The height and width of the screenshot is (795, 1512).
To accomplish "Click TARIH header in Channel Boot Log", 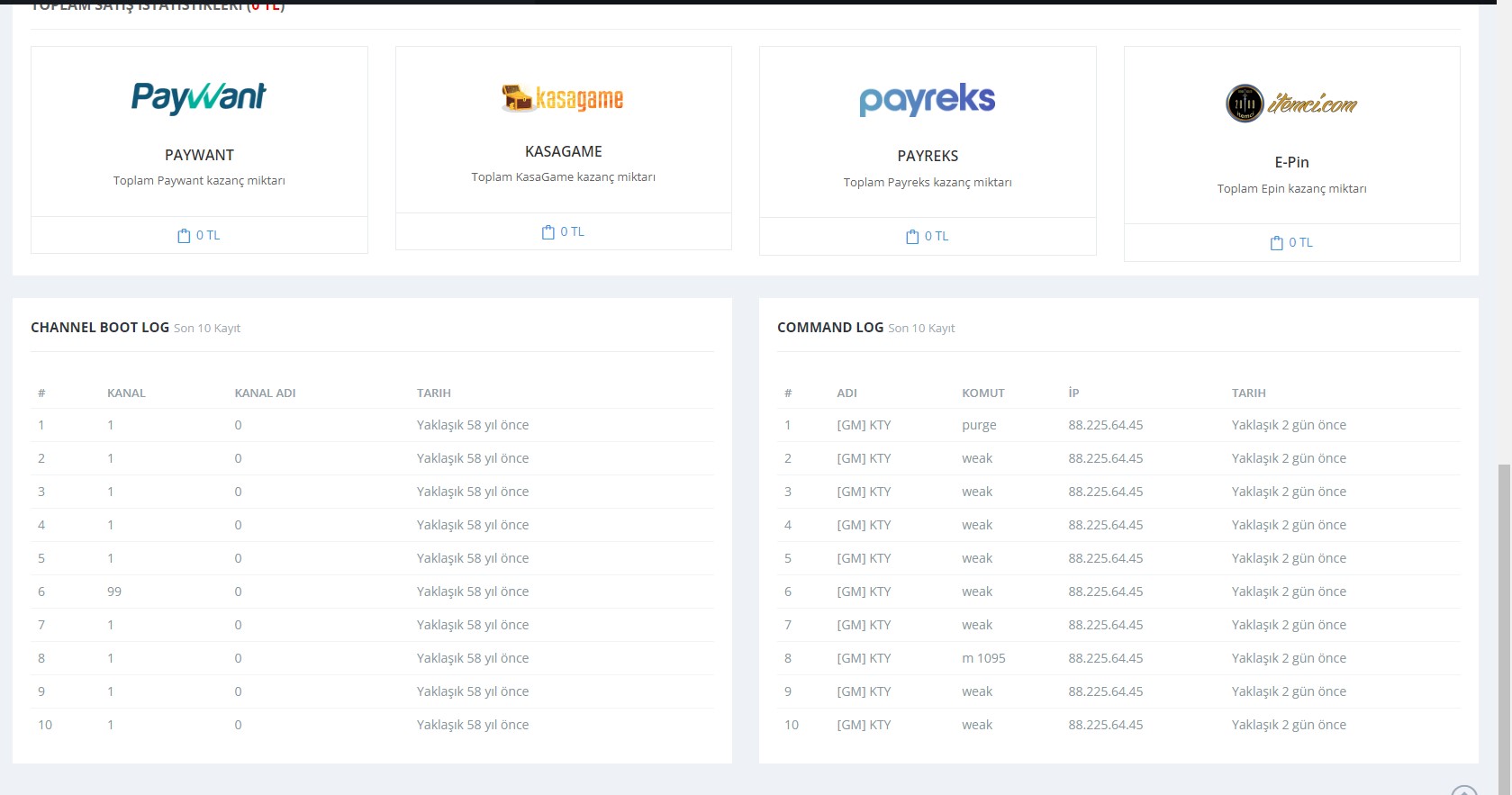I will (433, 393).
